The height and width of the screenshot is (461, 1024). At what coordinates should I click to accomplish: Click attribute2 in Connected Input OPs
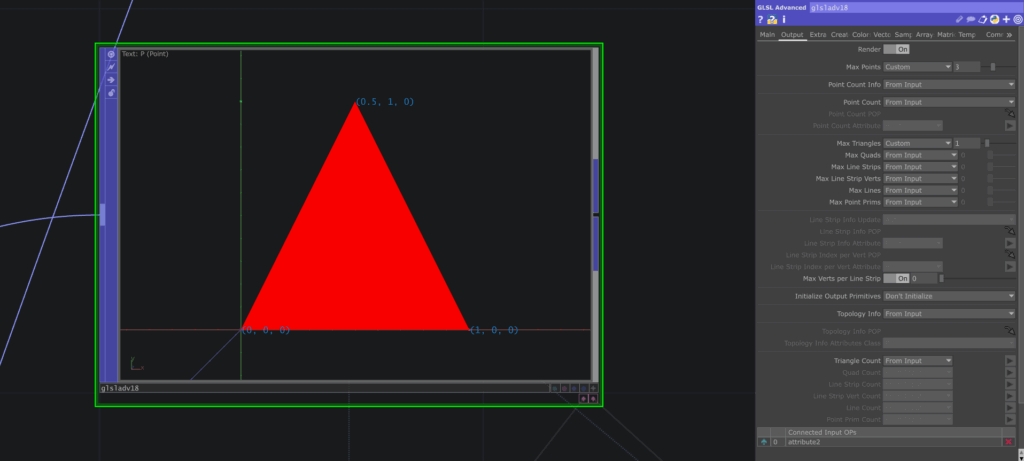click(x=805, y=441)
